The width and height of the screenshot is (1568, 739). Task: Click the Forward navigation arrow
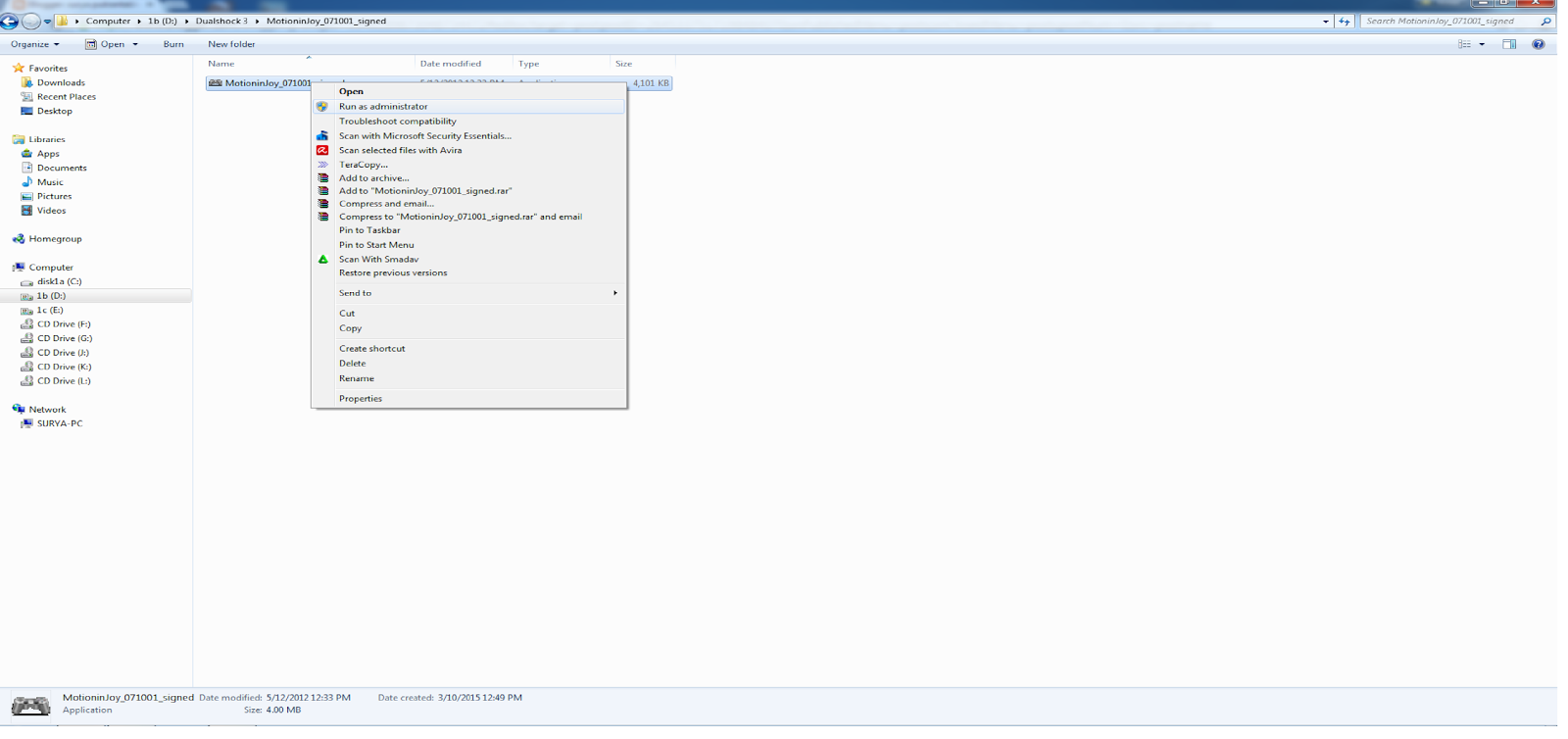30,21
